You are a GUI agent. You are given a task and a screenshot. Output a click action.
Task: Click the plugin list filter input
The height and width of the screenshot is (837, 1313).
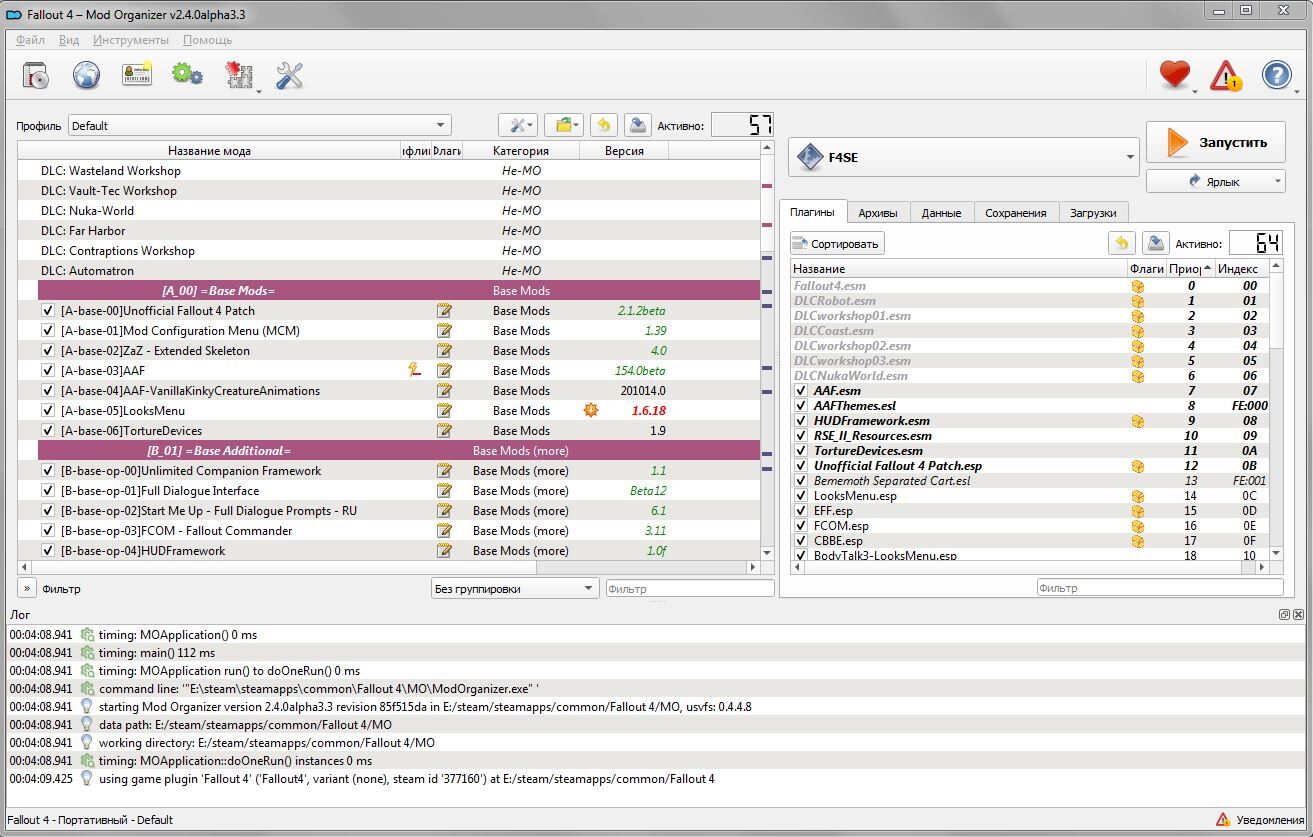tap(1159, 588)
